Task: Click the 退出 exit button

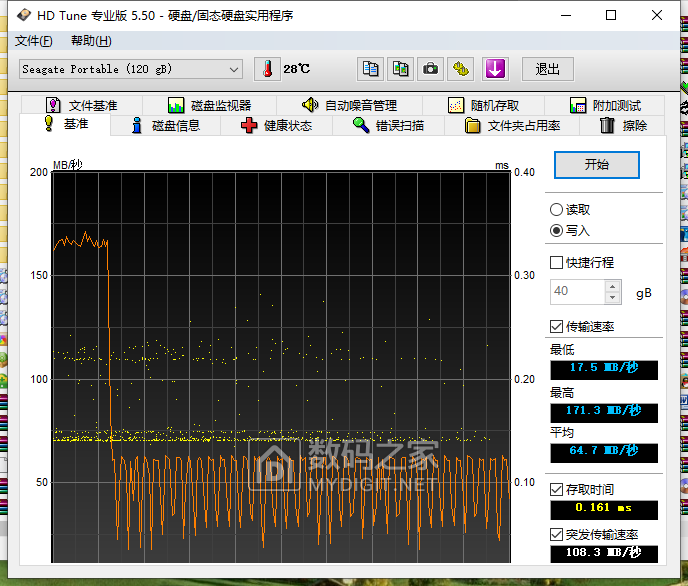Action: (548, 69)
